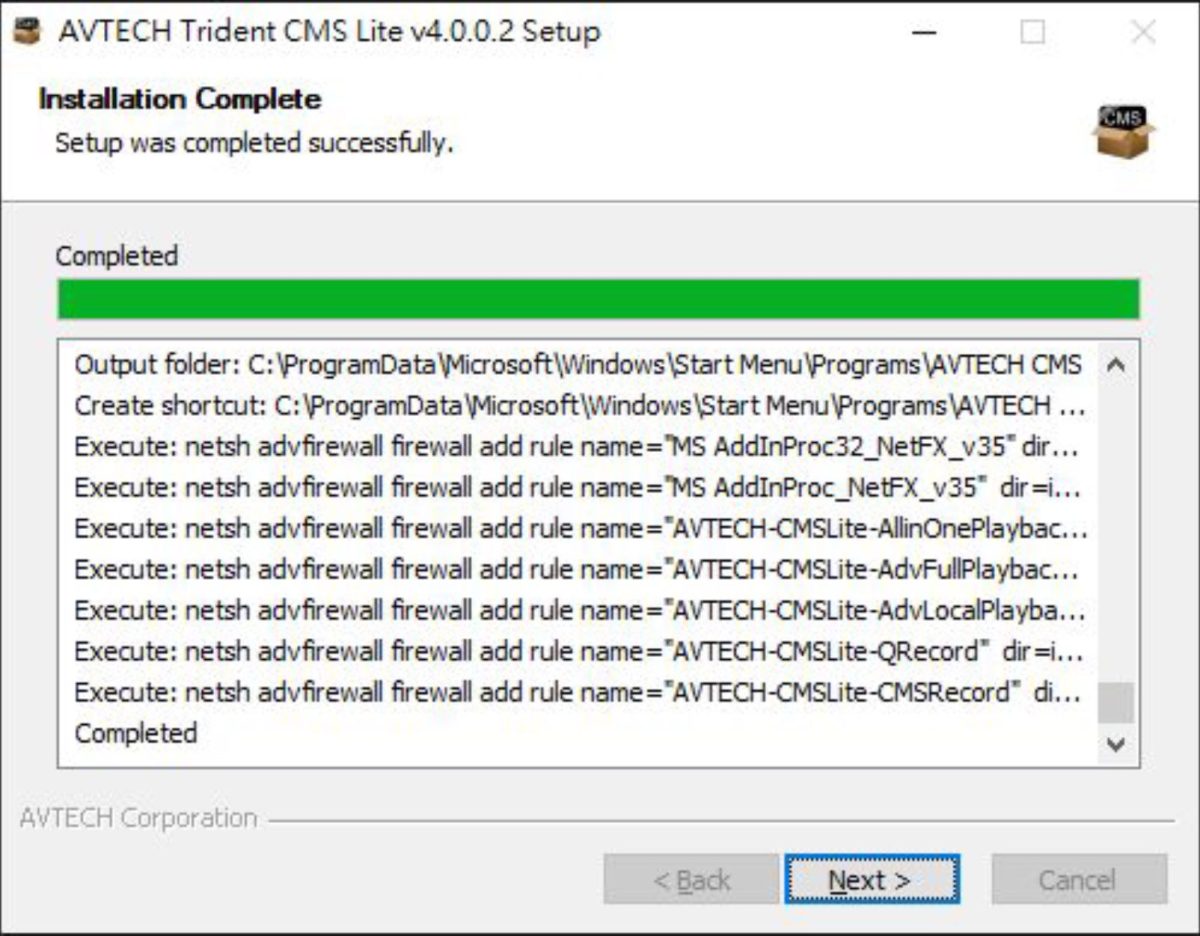Click the X icon on the title bar

click(1141, 31)
